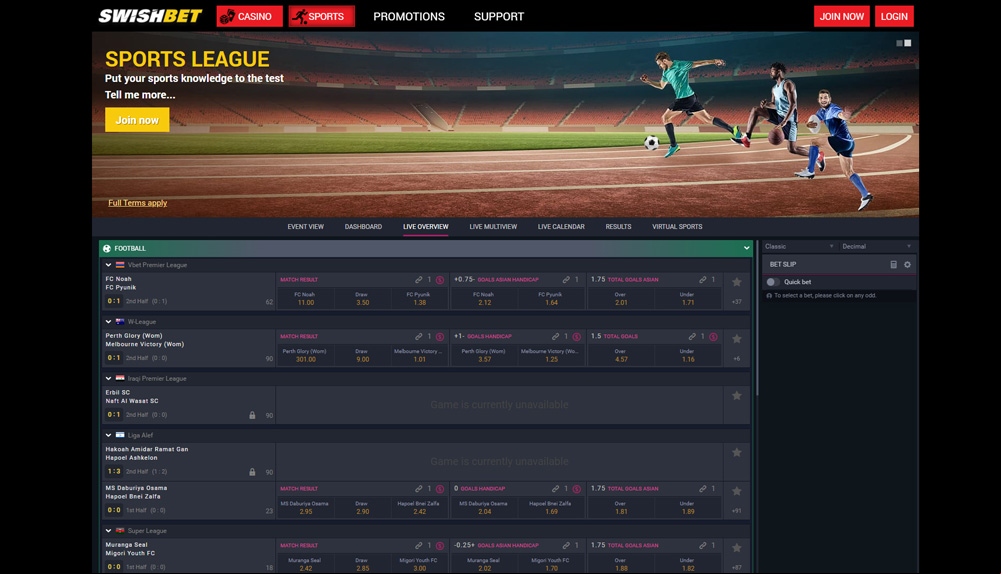This screenshot has height=574, width=1001.
Task: Click cashout icon in Perth Glory Goals Handicap
Action: tap(576, 336)
